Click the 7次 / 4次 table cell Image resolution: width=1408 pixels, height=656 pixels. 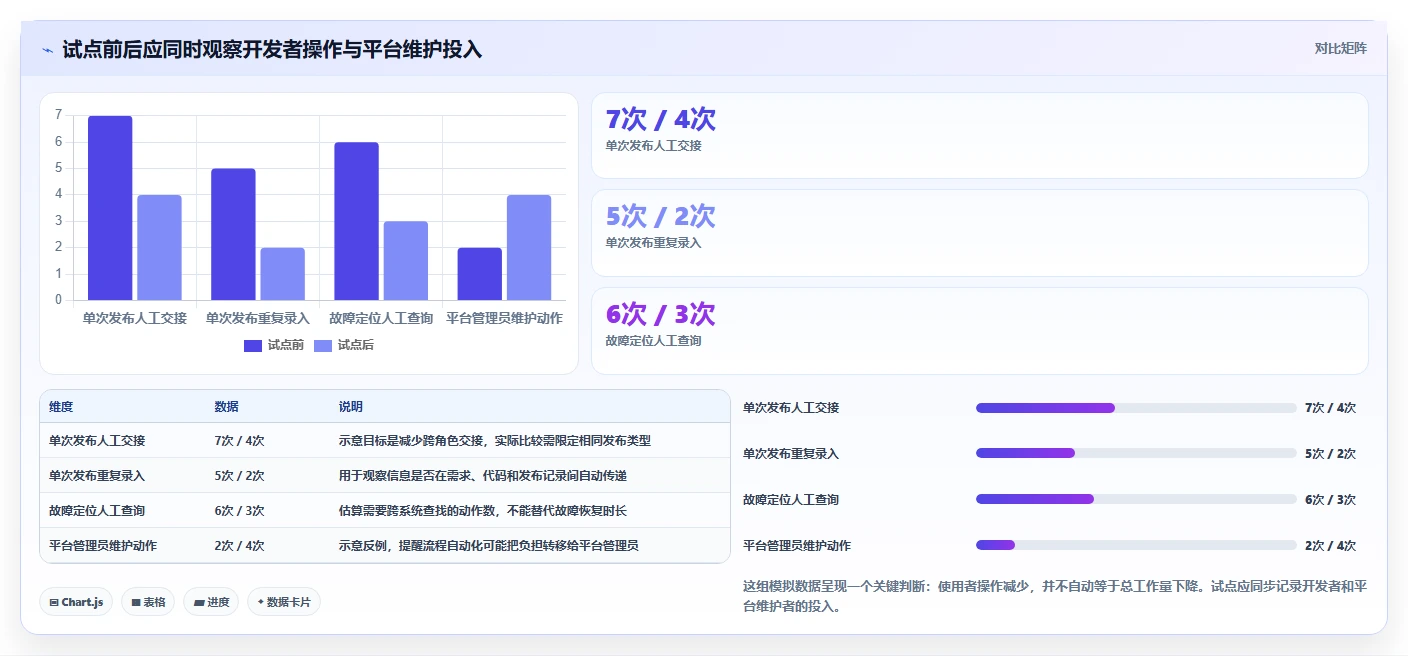click(x=239, y=441)
